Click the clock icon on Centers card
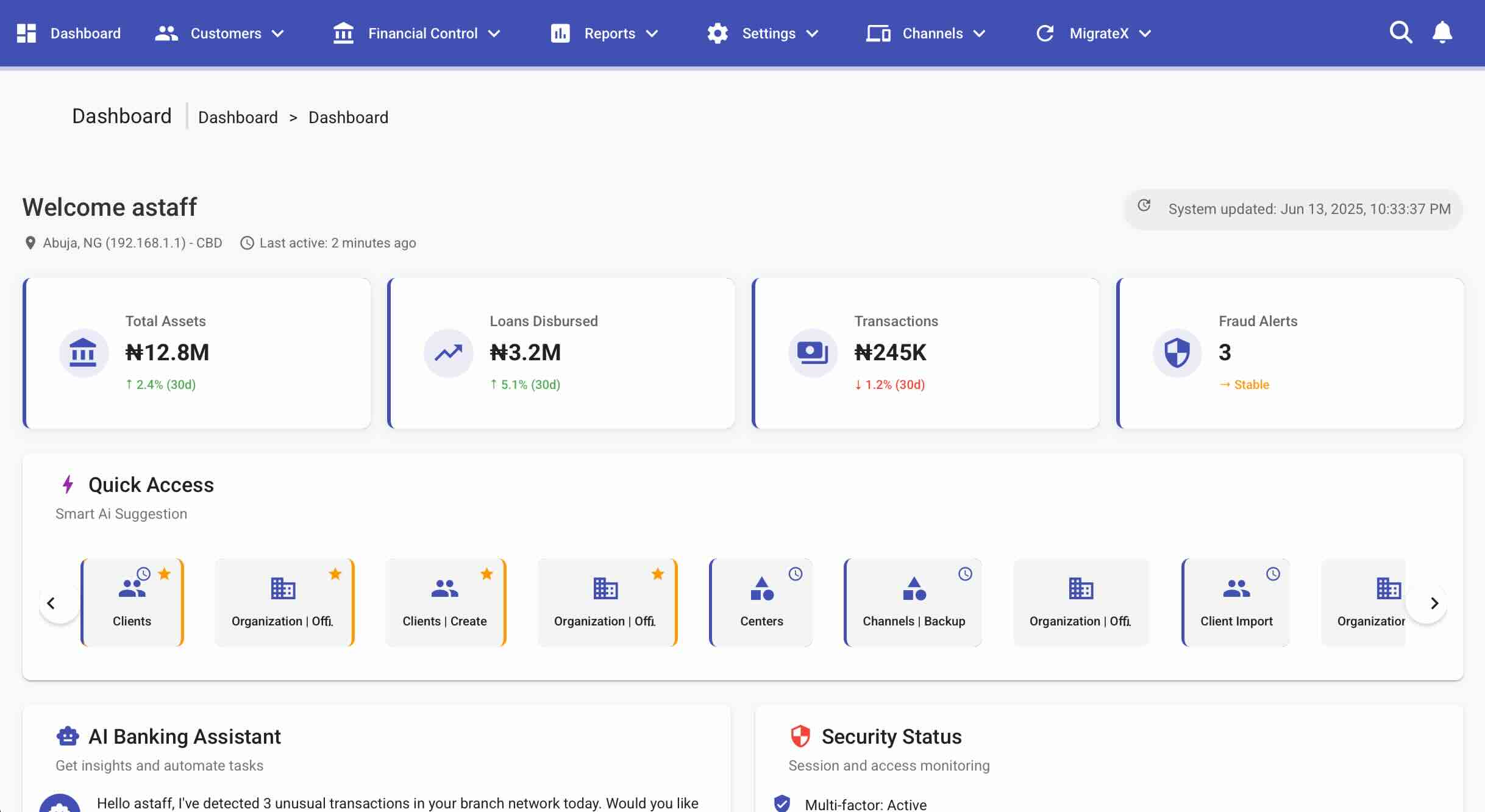Image resolution: width=1485 pixels, height=812 pixels. pyautogui.click(x=796, y=574)
